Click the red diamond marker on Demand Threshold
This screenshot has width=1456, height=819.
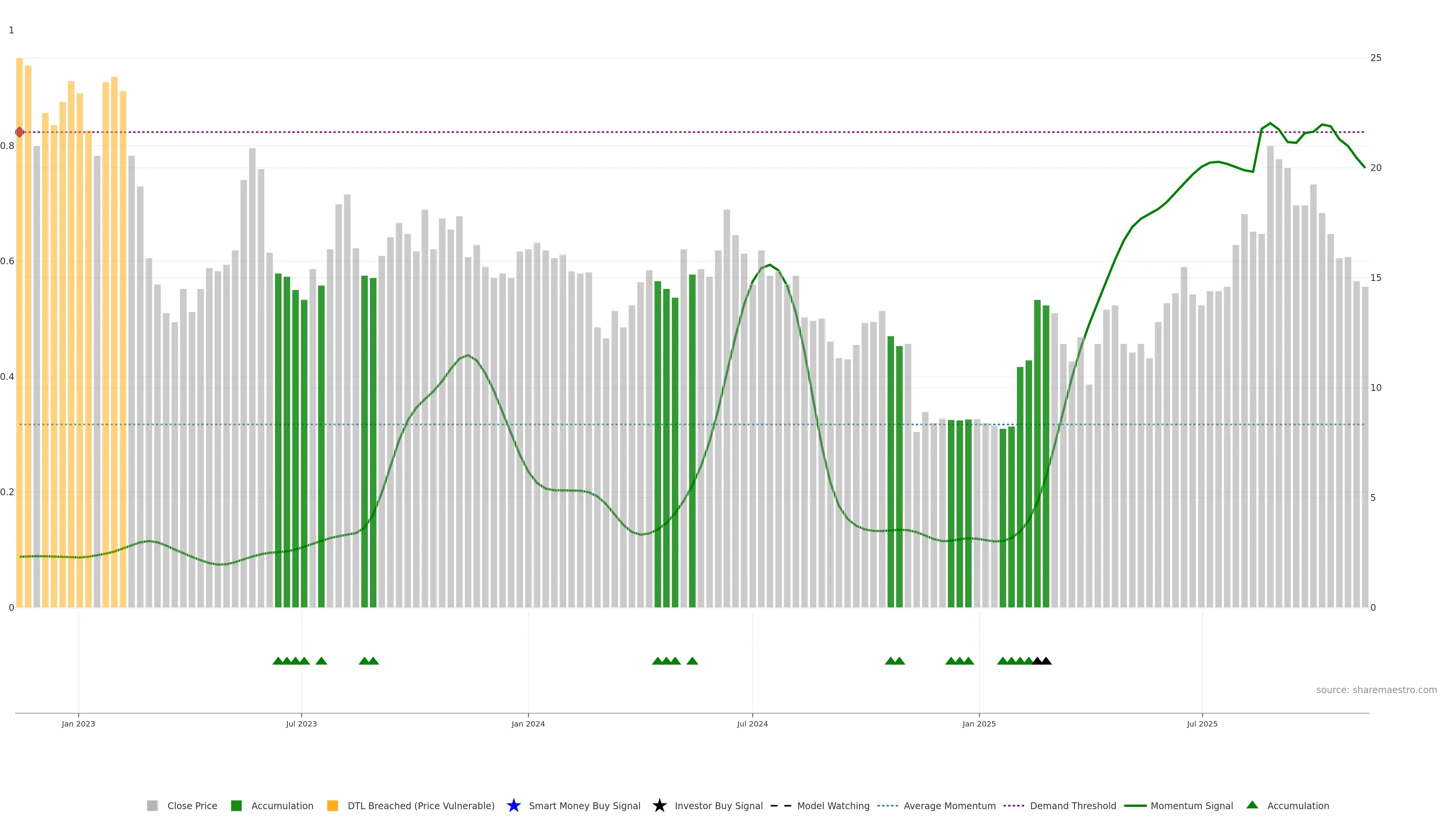click(x=20, y=132)
